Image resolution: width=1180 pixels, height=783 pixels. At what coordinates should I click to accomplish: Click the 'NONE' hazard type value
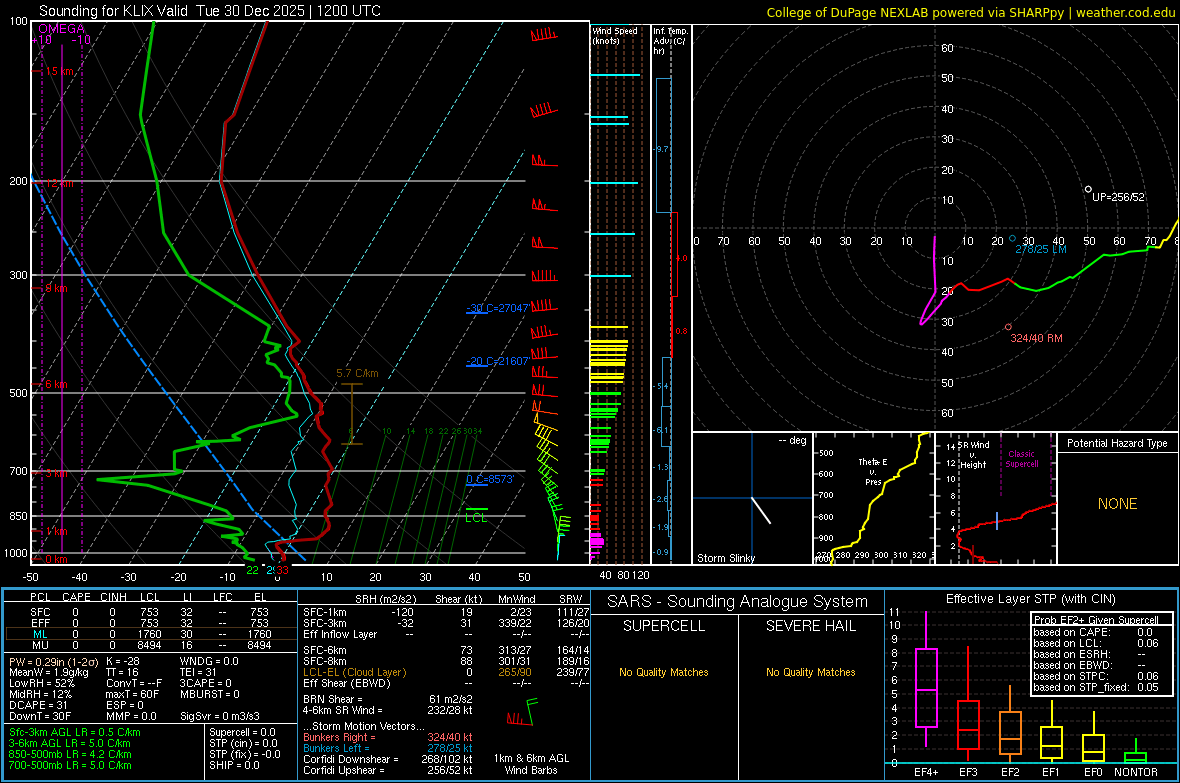click(1118, 504)
